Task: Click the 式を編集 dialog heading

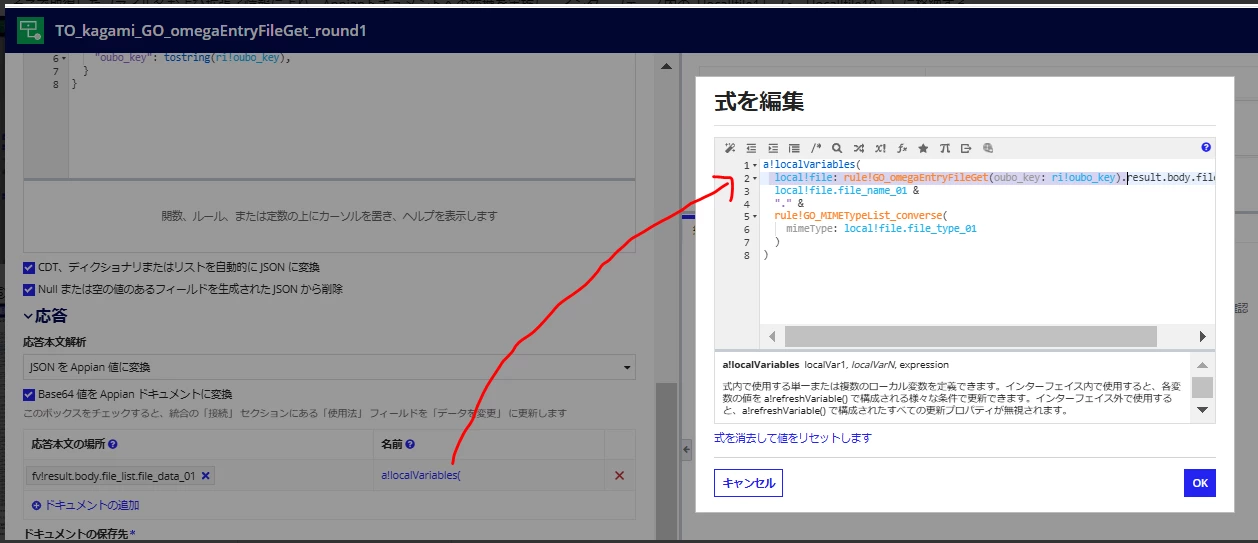Action: [759, 101]
